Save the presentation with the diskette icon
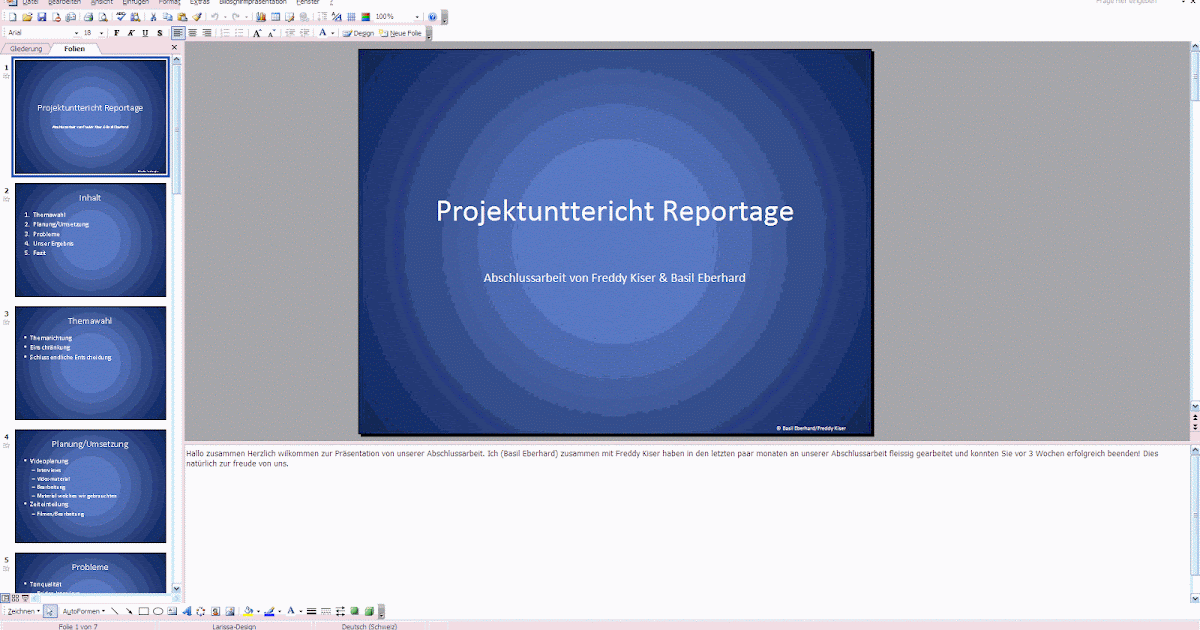This screenshot has width=1200, height=630. (x=42, y=17)
